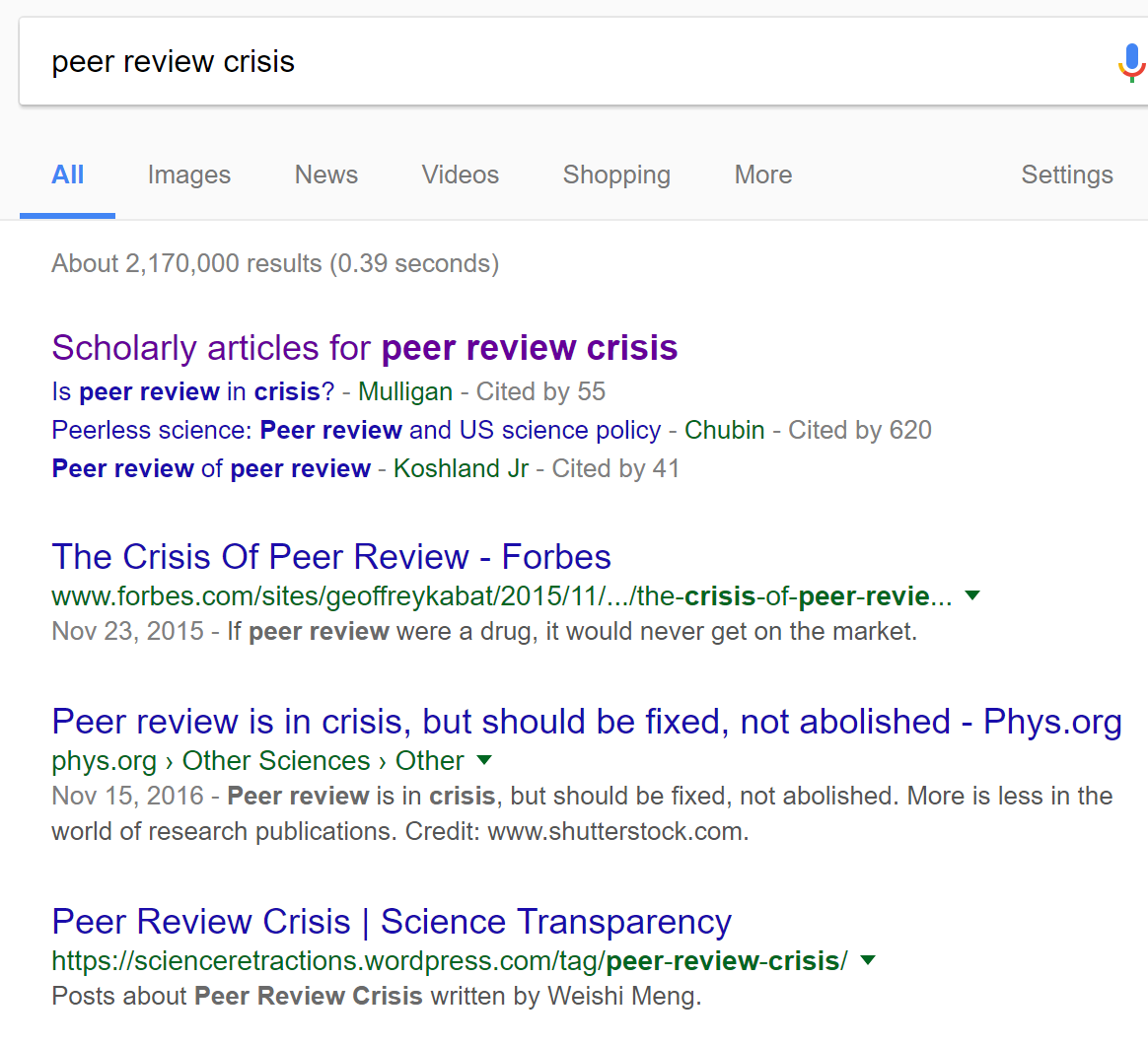Expand the phys.org result options arrow

[484, 760]
